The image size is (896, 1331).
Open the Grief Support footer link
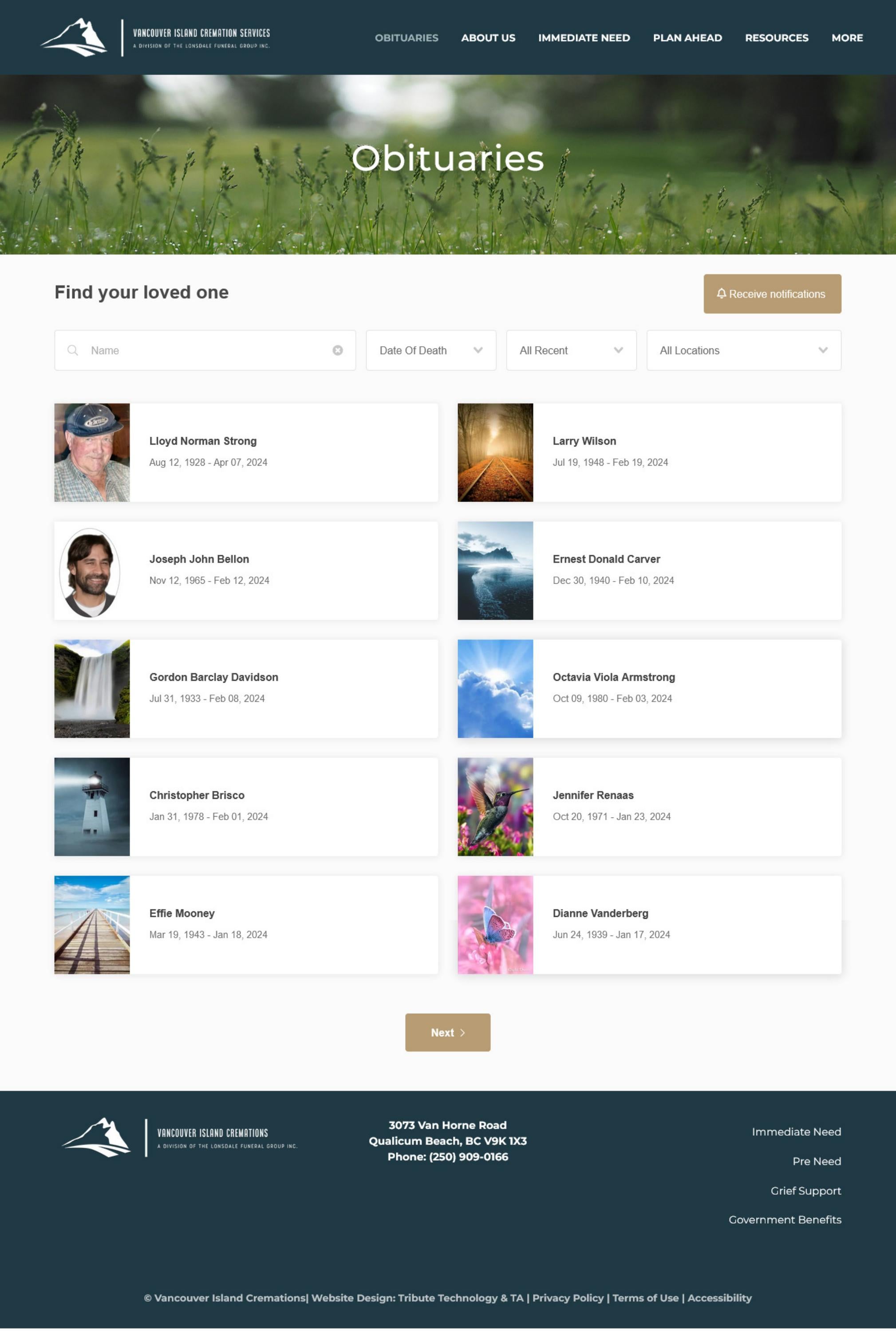(806, 1190)
